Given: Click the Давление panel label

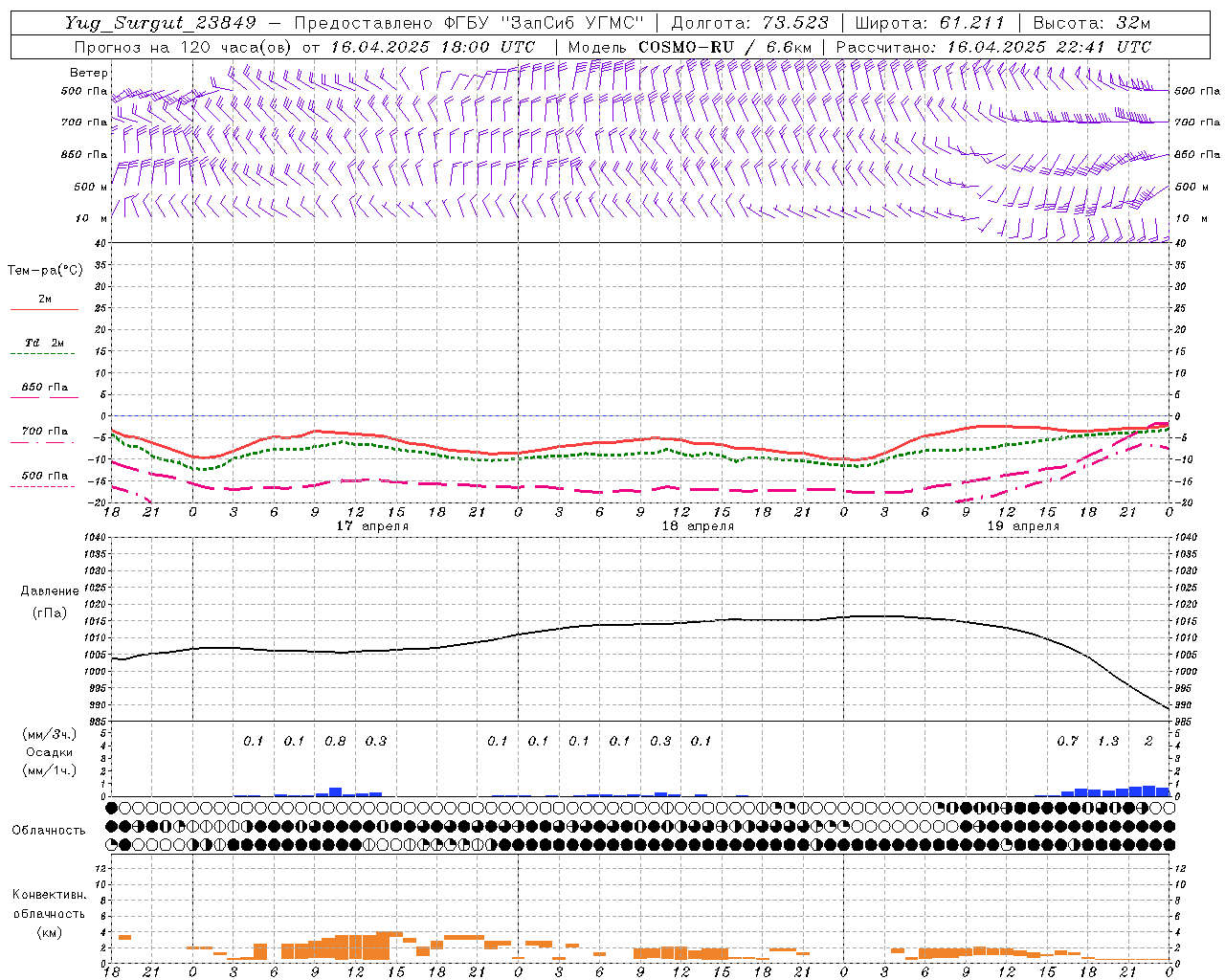Looking at the screenshot, I should [x=50, y=591].
